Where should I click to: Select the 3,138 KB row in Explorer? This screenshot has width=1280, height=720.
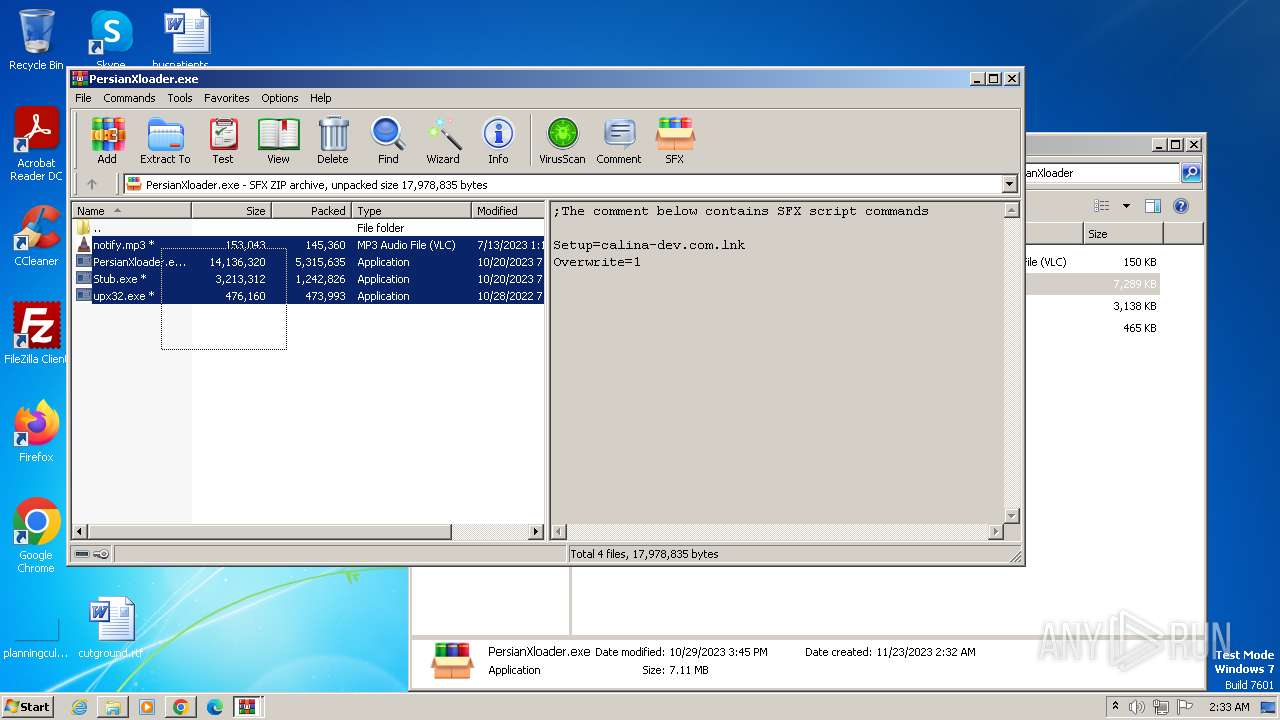click(1092, 306)
